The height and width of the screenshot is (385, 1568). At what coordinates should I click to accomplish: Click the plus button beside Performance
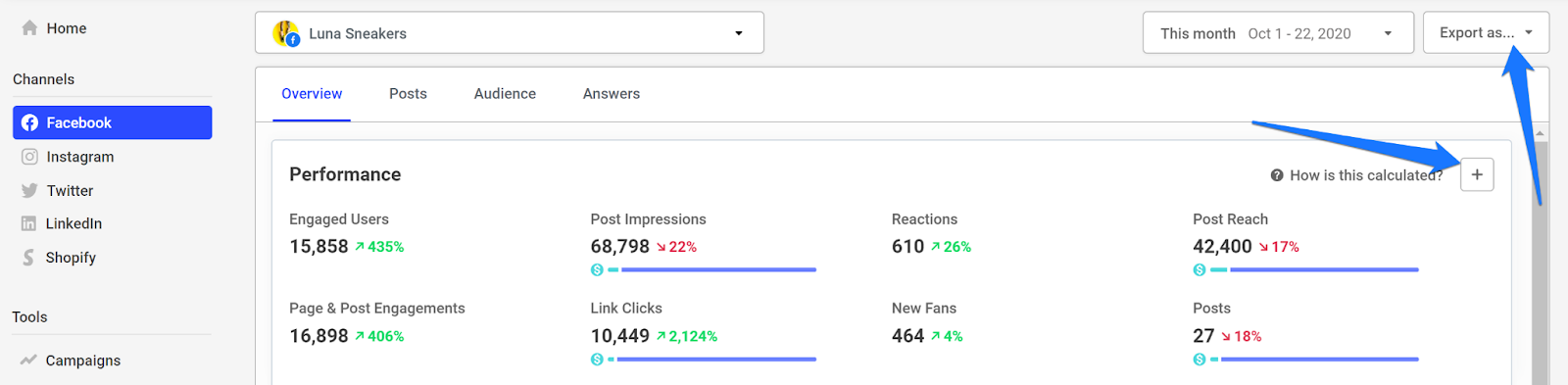point(1477,174)
